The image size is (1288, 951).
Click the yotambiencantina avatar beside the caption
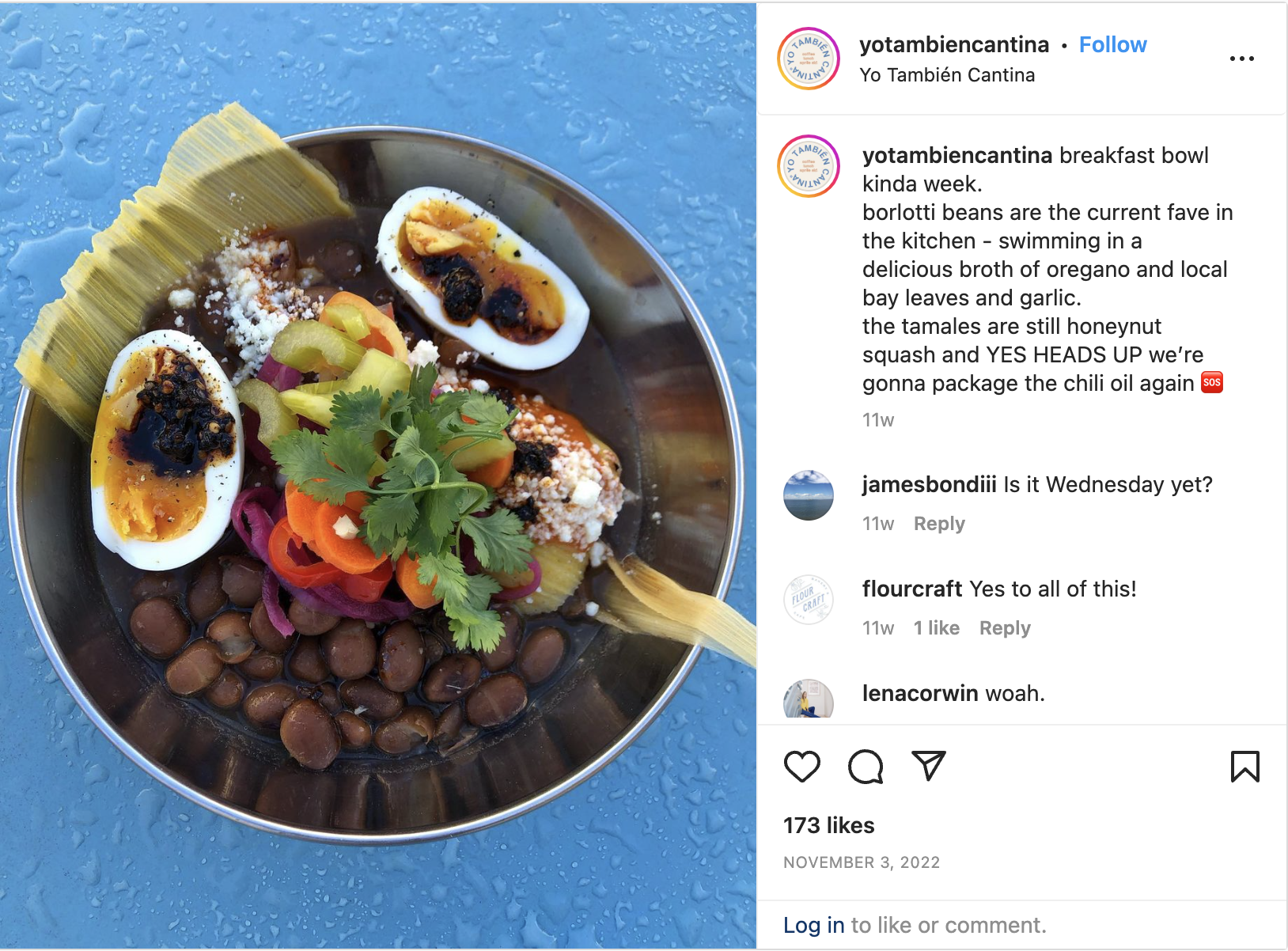click(x=809, y=166)
